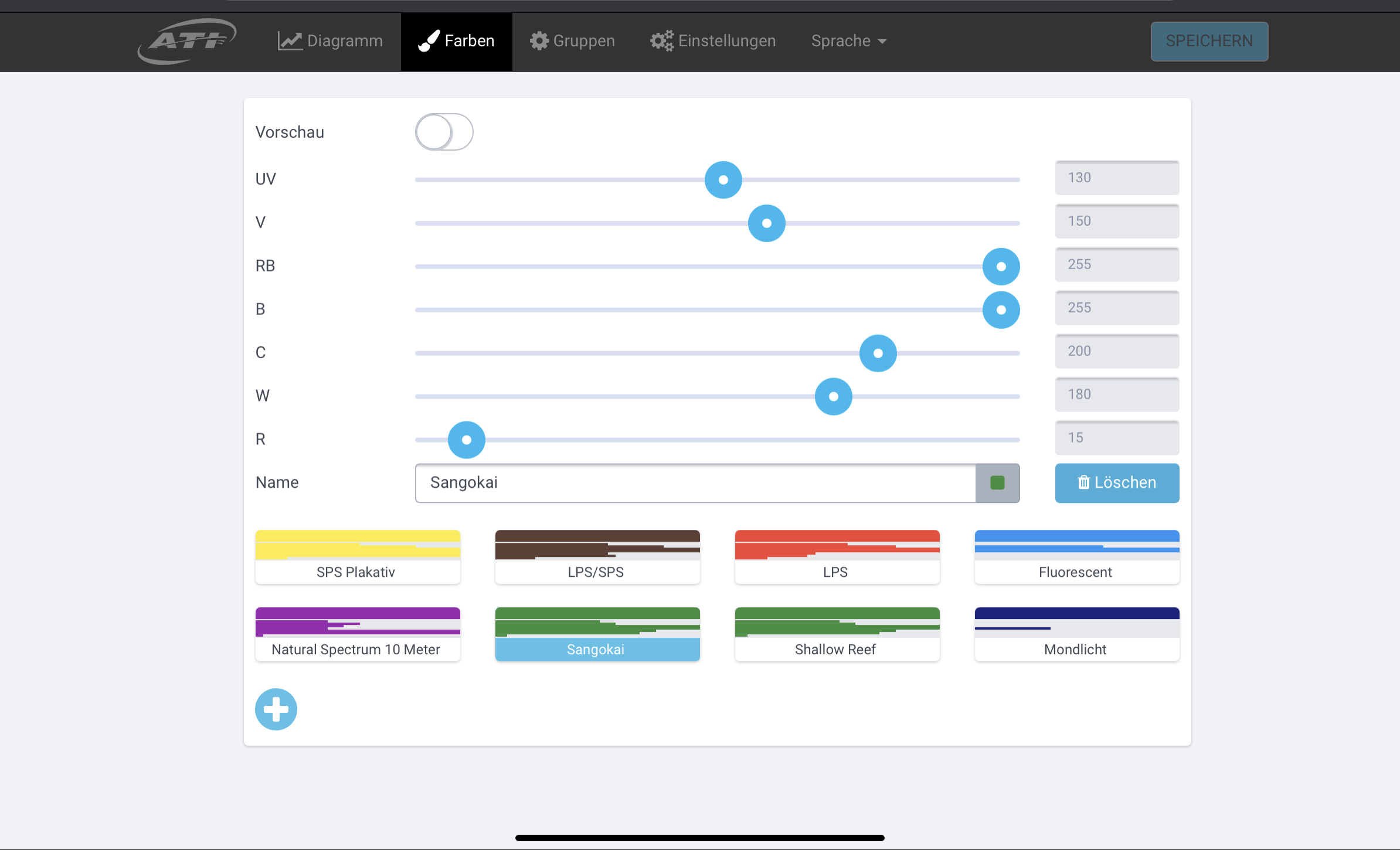Pick the Natural Spectrum 10 Meter preset

pos(358,634)
